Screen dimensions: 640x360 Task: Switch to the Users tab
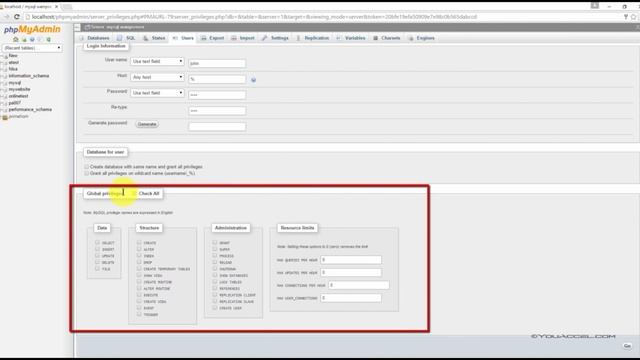[183, 38]
